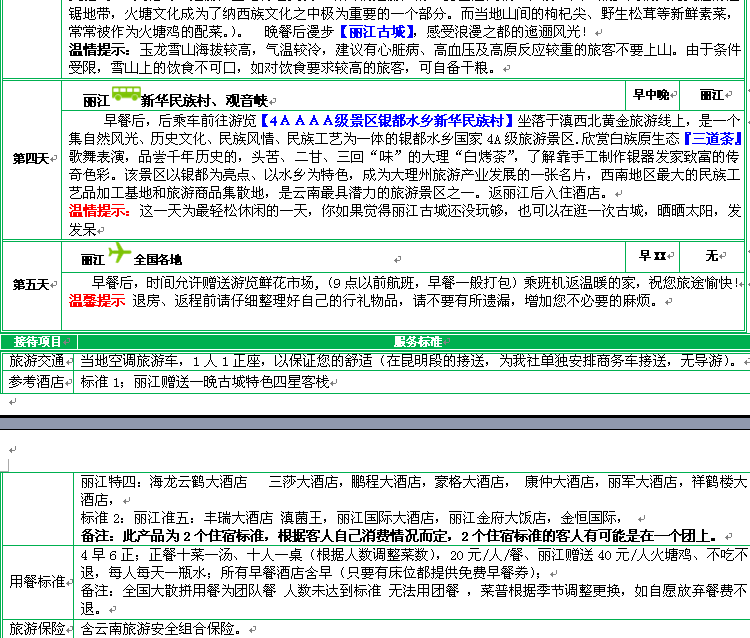Click the 新华民族村、观音峡 itinerary title
This screenshot has width=750, height=638.
click(x=204, y=101)
